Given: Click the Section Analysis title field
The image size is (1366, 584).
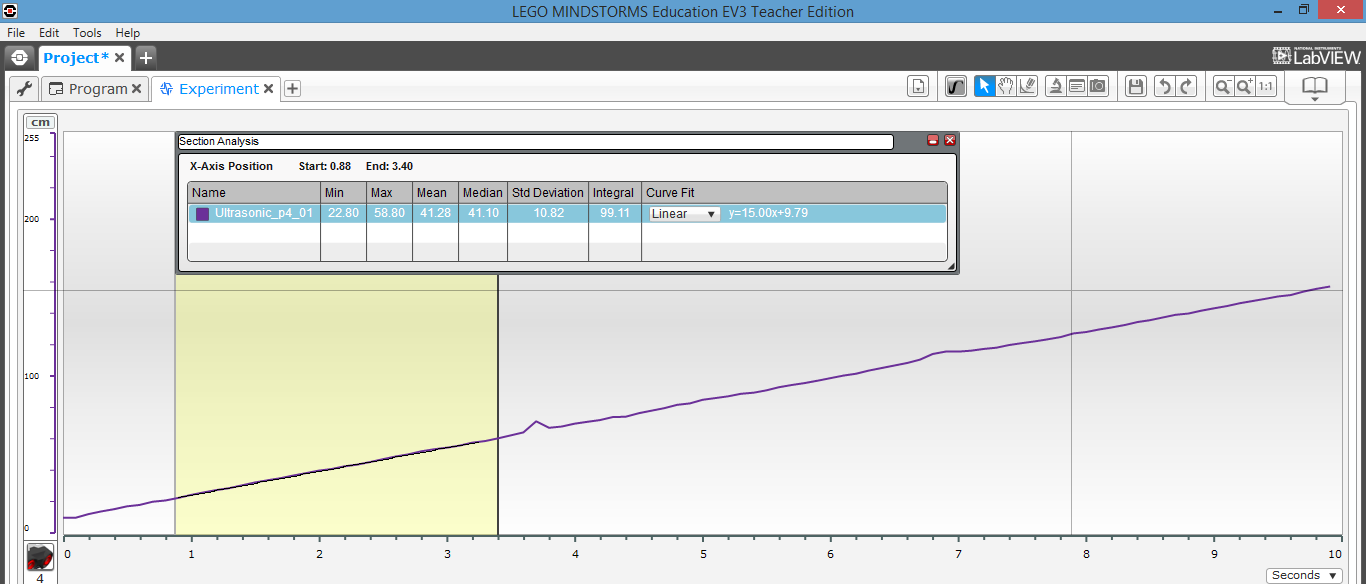Looking at the screenshot, I should [535, 142].
